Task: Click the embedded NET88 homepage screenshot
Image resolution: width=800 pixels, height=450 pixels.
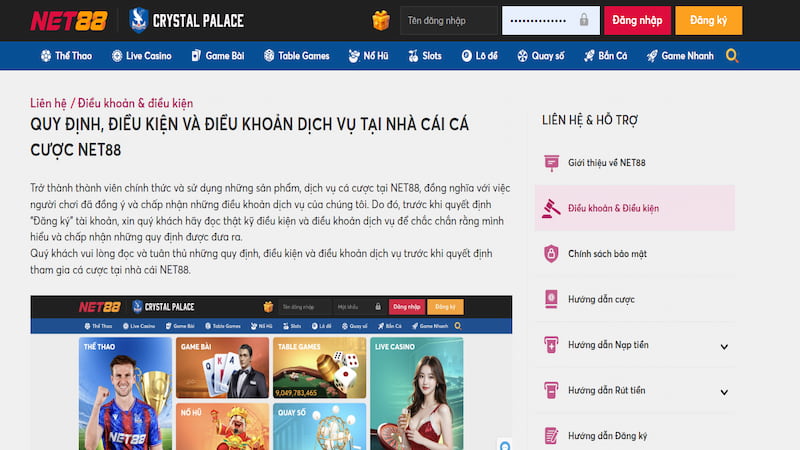Action: click(x=271, y=372)
